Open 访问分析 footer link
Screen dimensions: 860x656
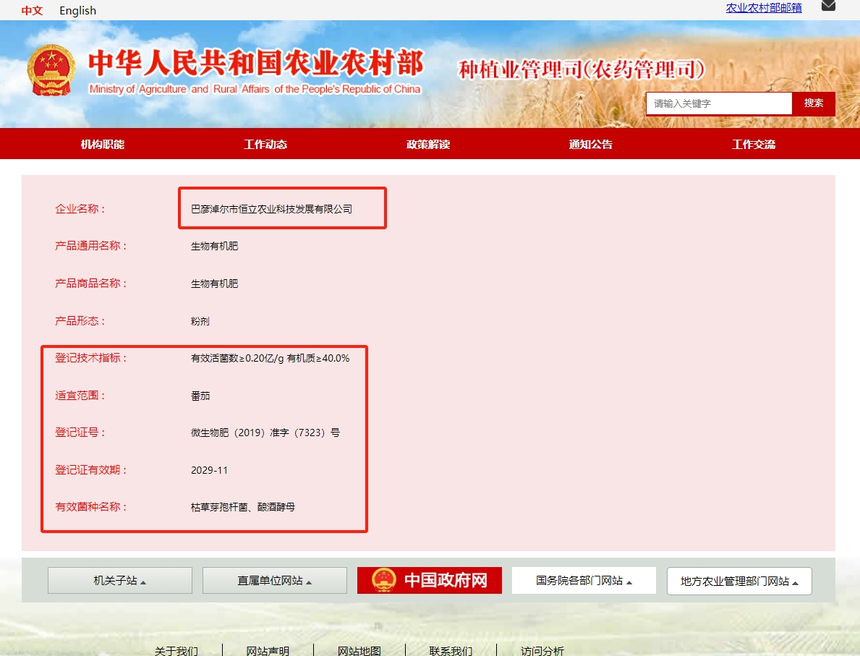(x=542, y=651)
